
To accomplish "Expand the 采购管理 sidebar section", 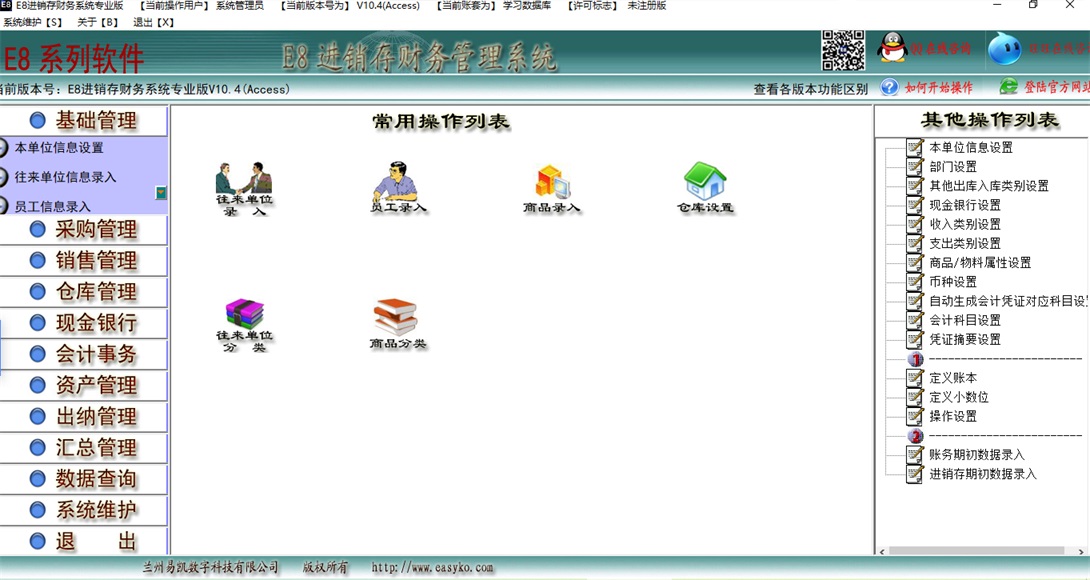I will 84,230.
